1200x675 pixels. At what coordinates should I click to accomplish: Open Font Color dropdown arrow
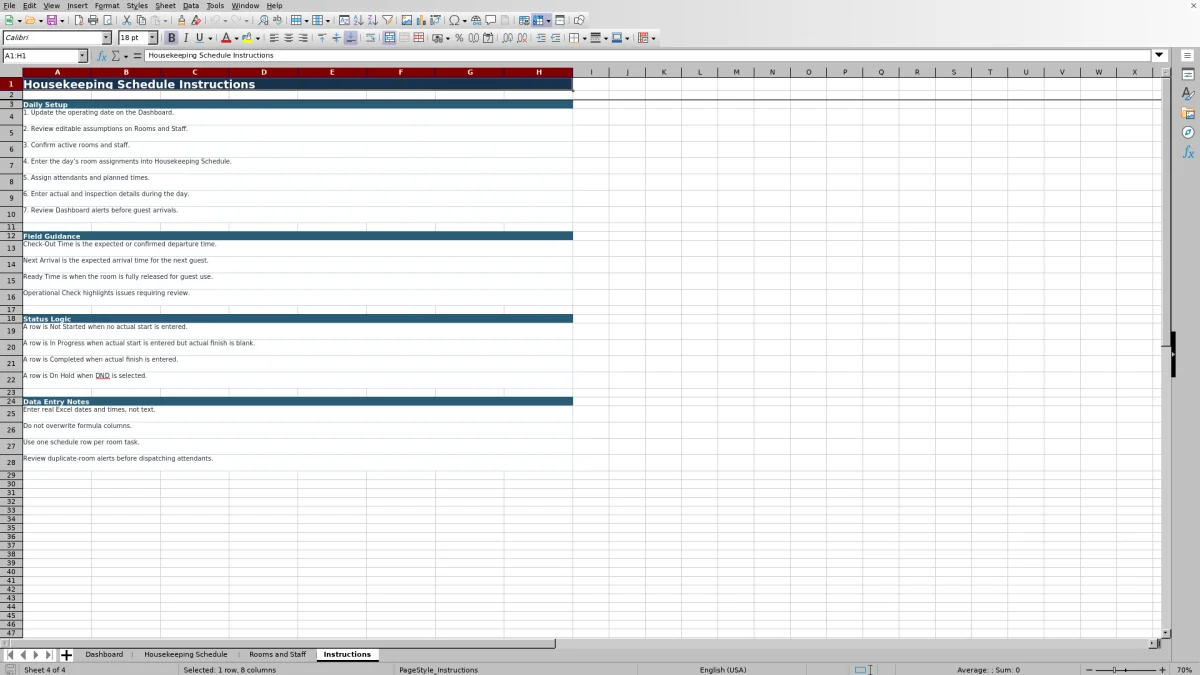click(237, 38)
